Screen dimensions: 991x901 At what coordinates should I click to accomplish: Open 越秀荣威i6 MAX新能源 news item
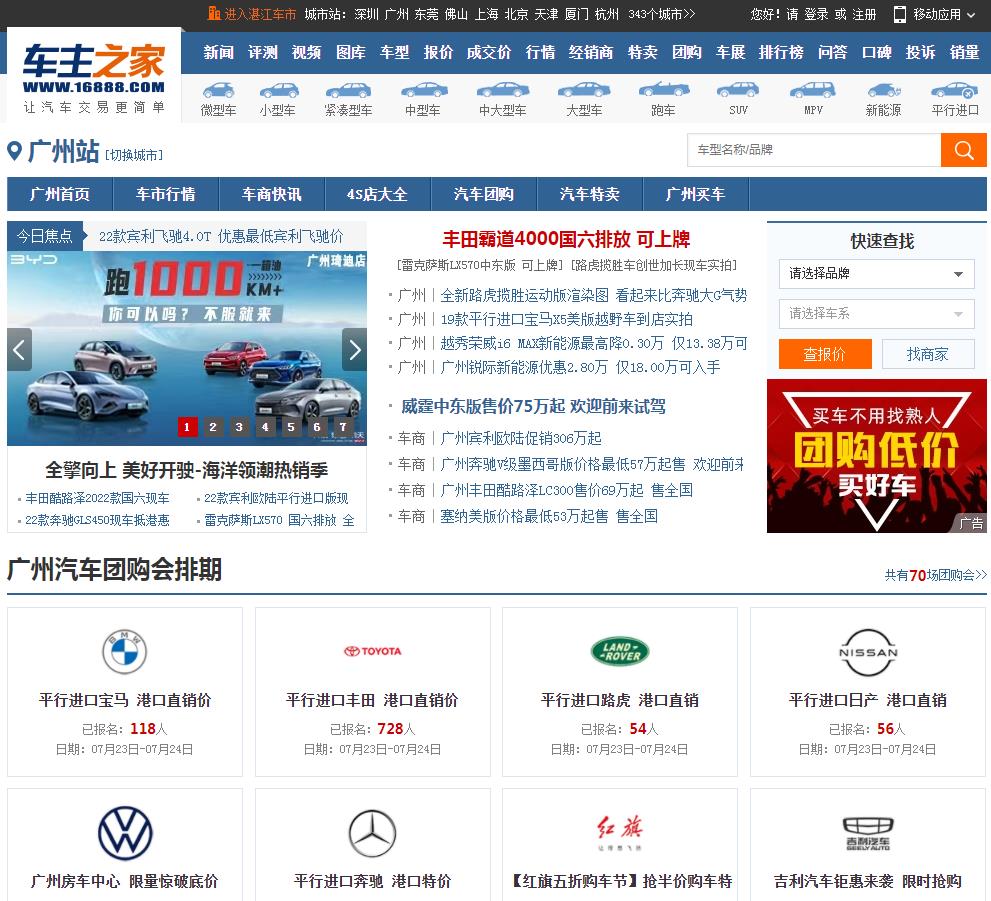(593, 343)
